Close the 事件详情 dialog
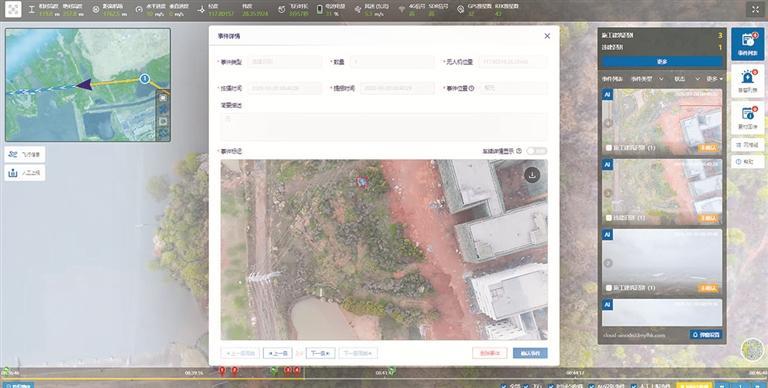Image resolution: width=768 pixels, height=388 pixels. click(x=547, y=36)
